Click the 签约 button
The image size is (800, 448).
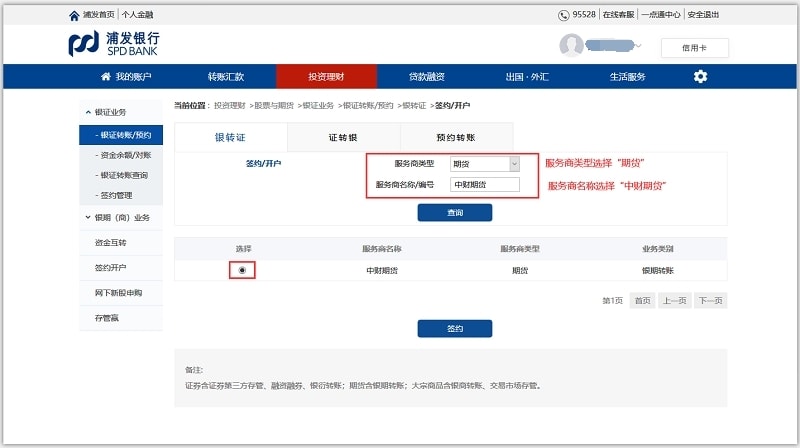point(454,328)
